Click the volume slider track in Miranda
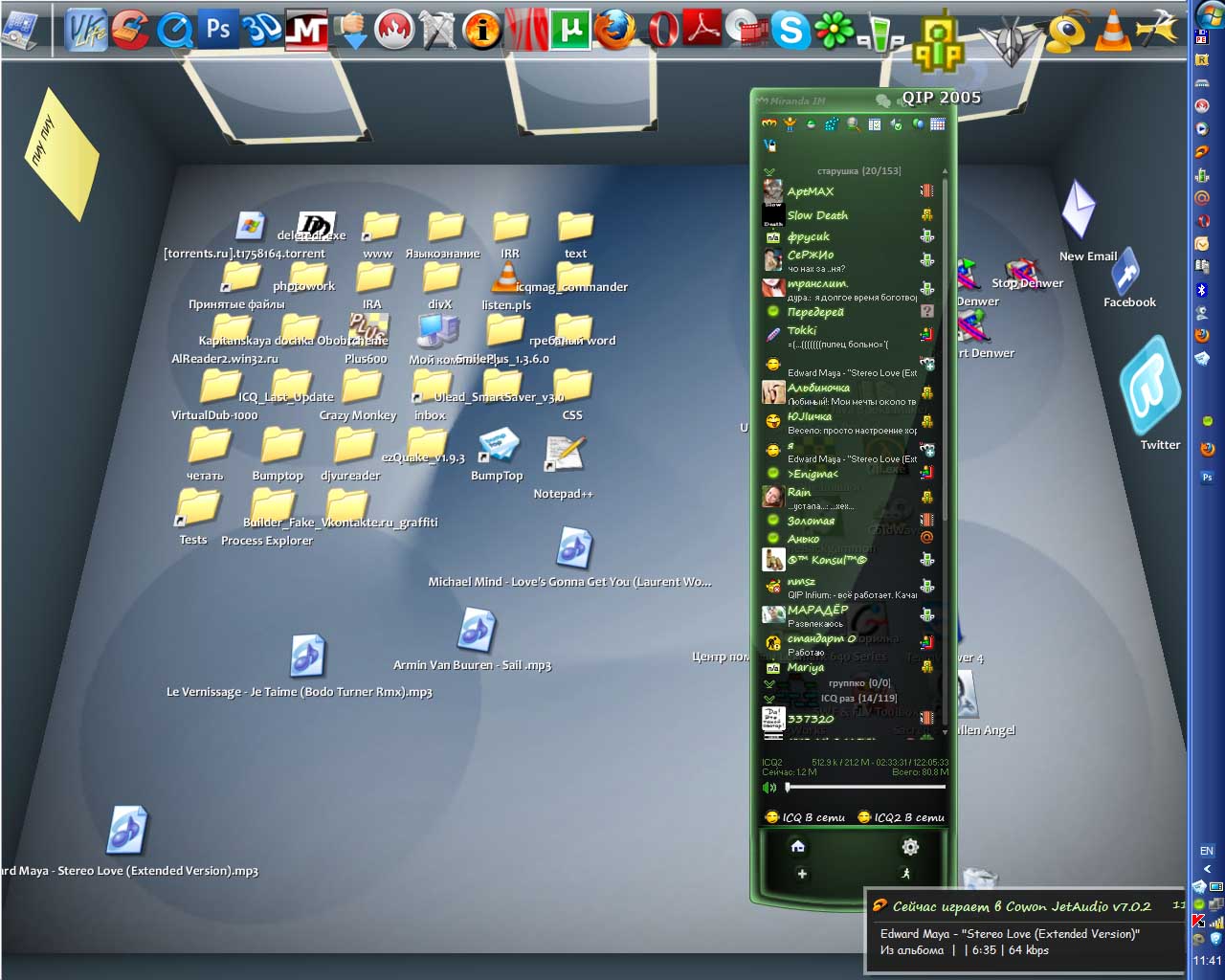1225x980 pixels. (866, 788)
